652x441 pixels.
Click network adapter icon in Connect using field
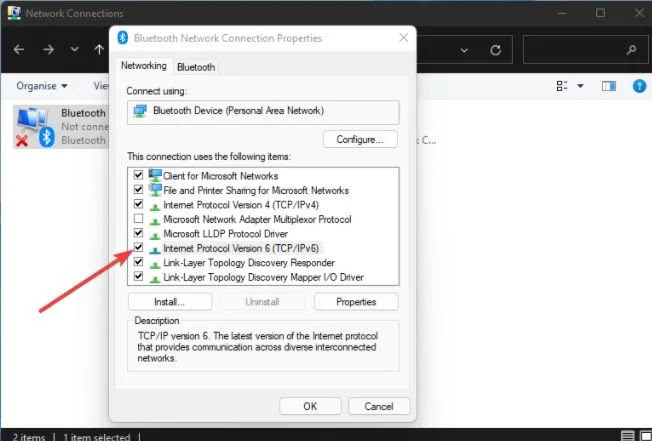tap(140, 111)
